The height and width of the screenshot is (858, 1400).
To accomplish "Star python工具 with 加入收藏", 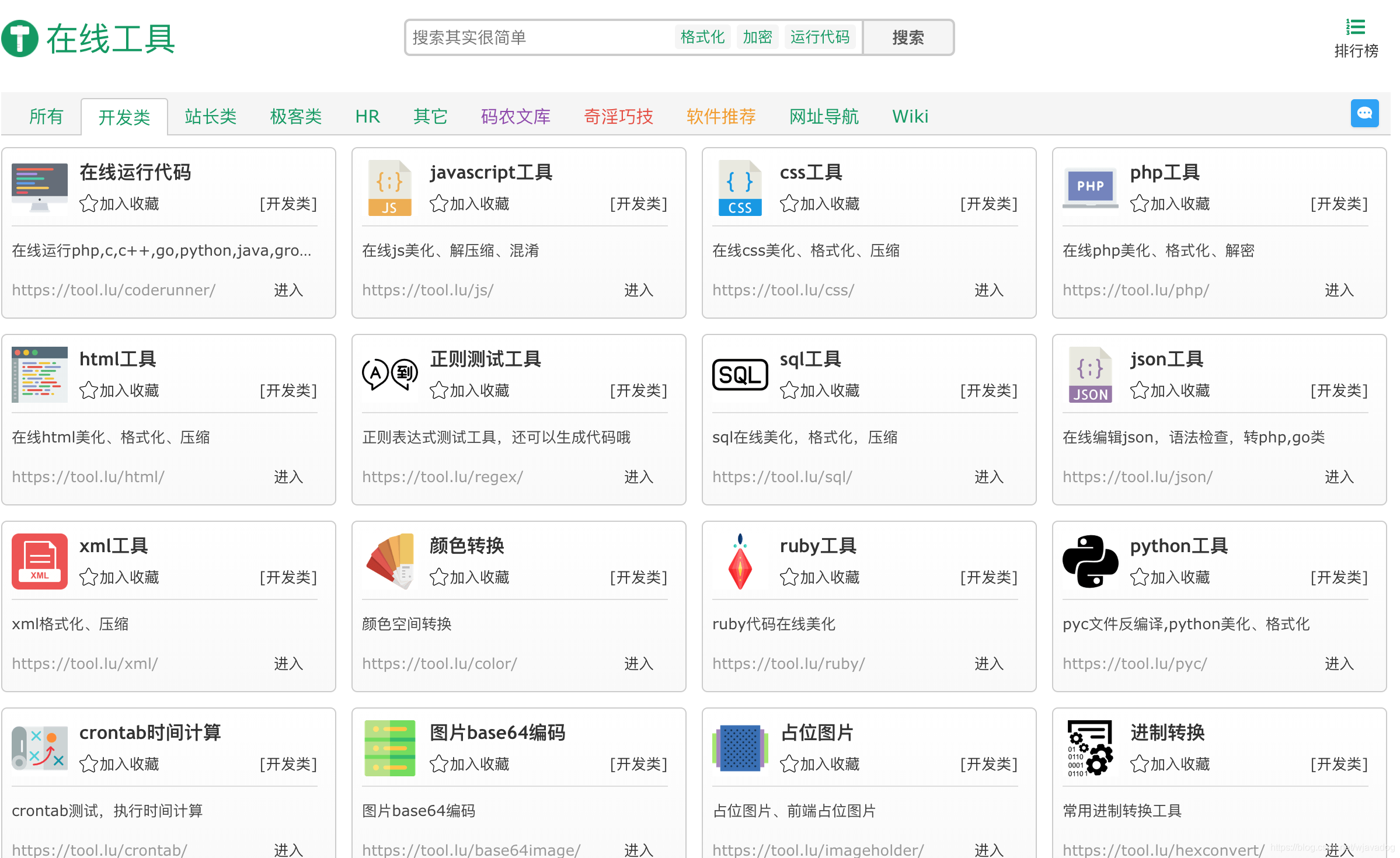I will pos(1171,577).
